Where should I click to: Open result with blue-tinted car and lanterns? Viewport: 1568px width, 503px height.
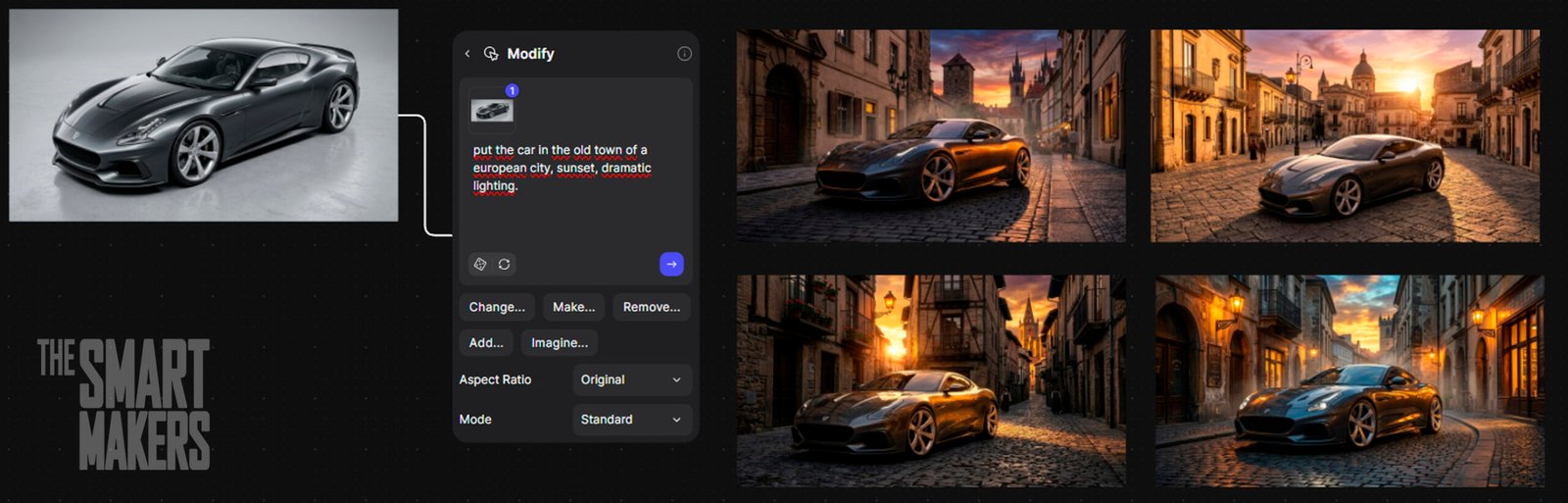(1349, 380)
